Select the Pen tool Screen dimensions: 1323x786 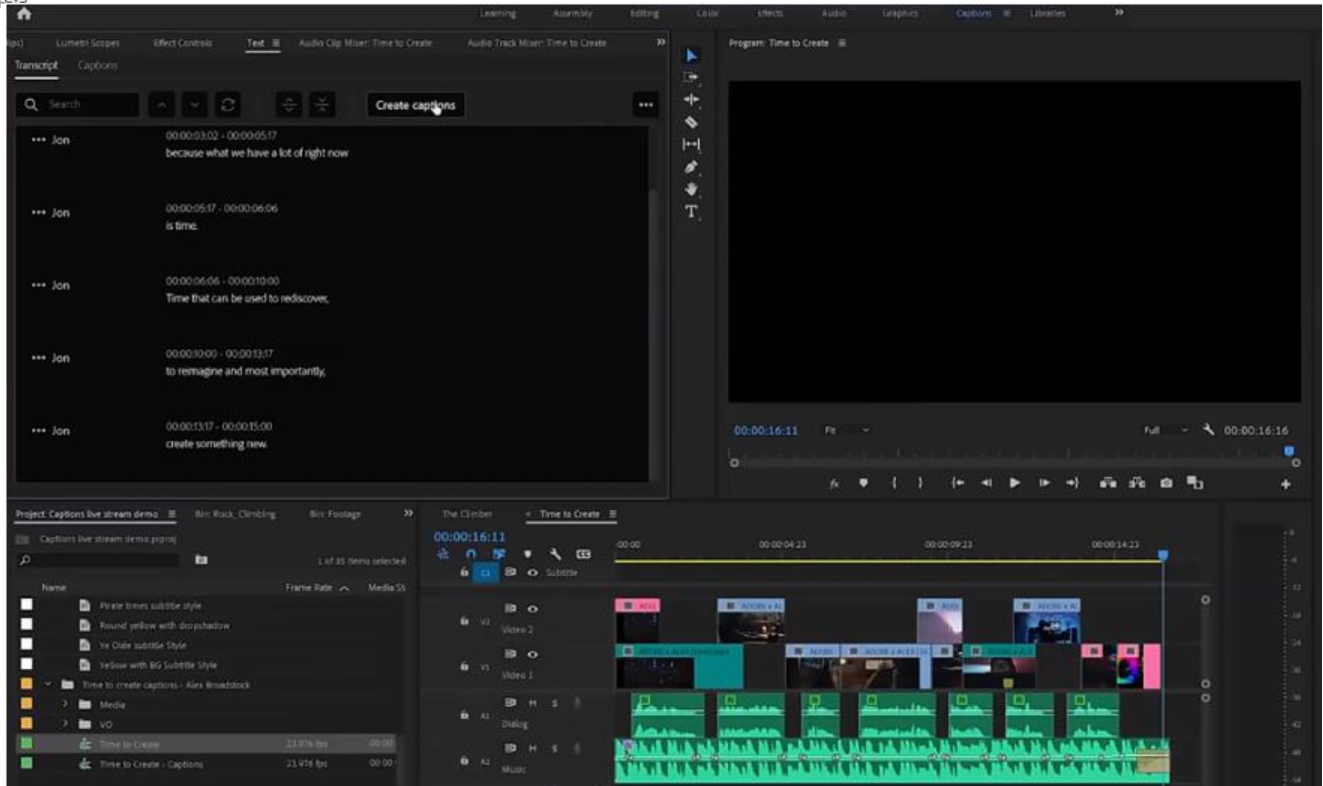(691, 166)
